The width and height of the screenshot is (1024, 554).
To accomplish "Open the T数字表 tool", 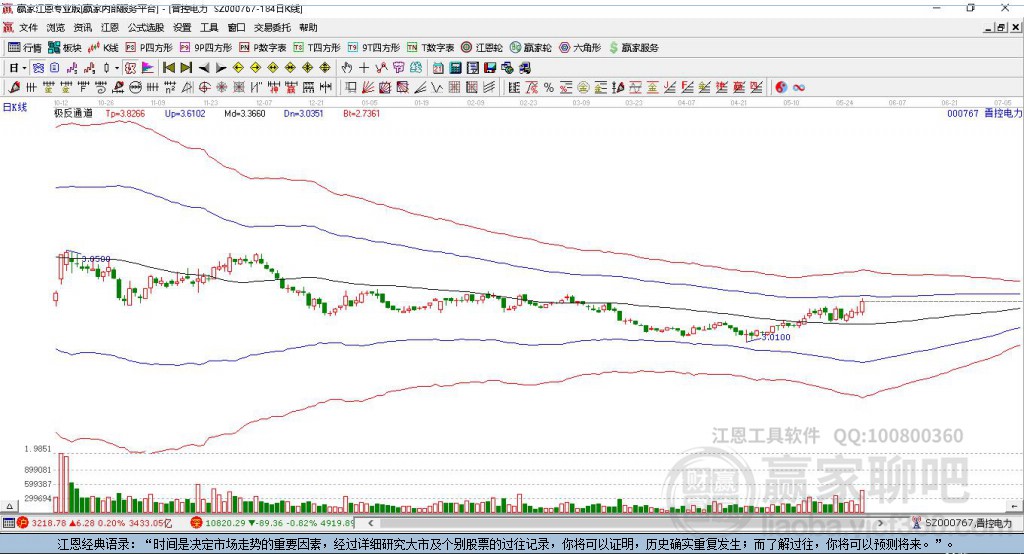I will pyautogui.click(x=430, y=48).
